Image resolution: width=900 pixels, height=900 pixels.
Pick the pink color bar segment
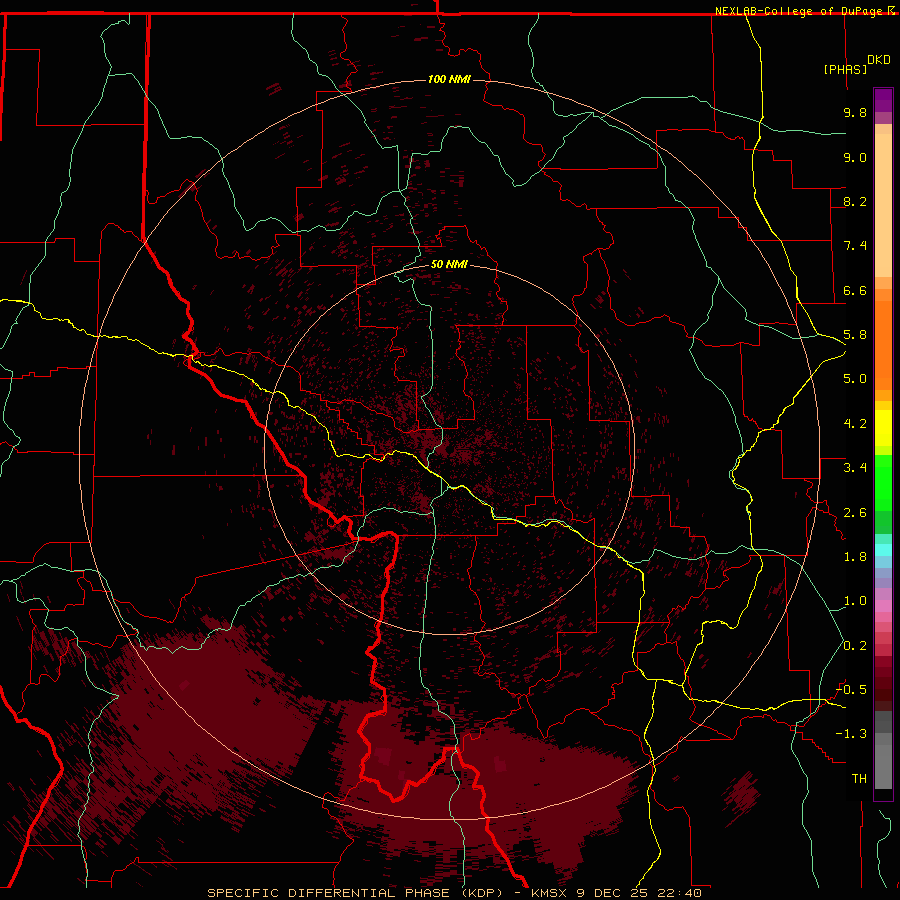pyautogui.click(x=883, y=606)
